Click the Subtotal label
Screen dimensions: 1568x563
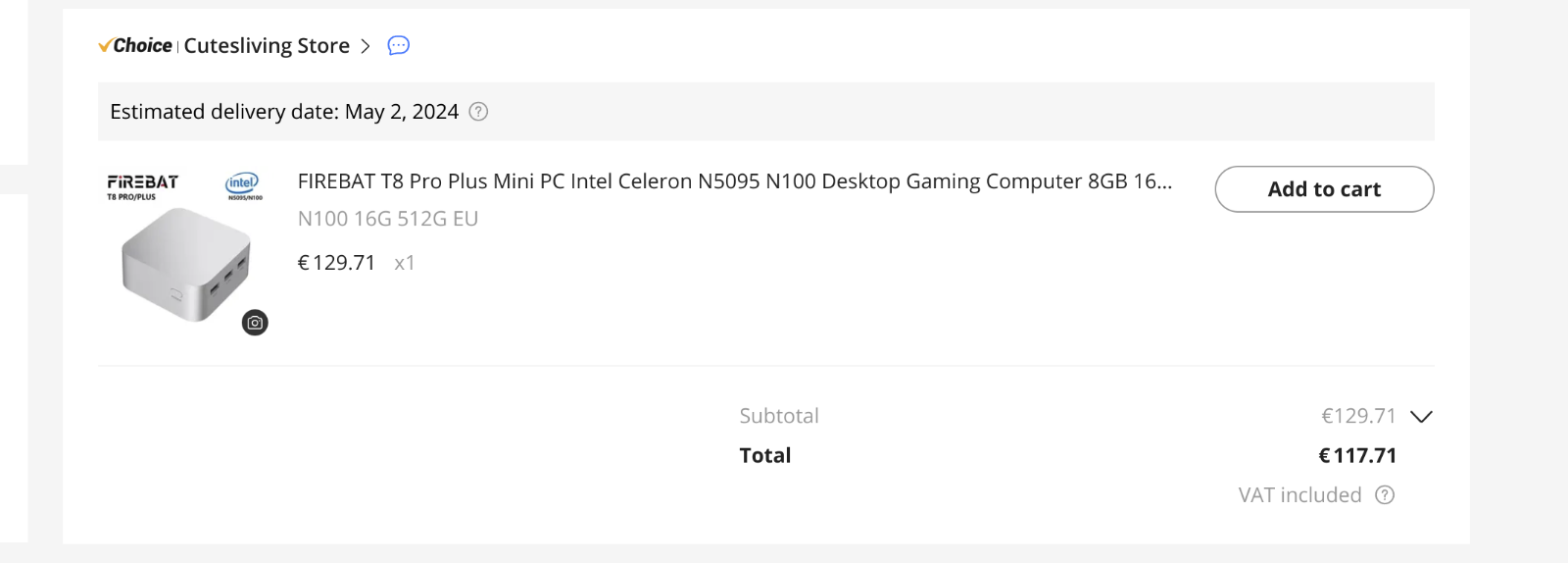pos(779,416)
